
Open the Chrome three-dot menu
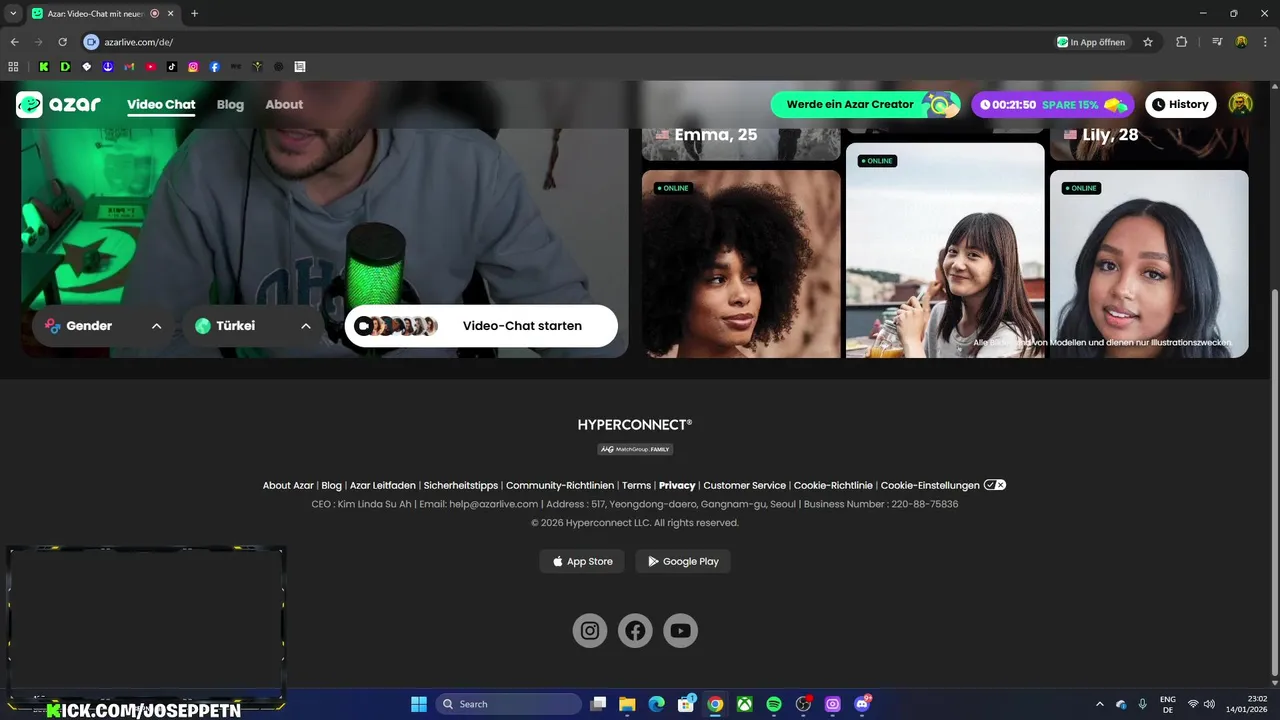[1265, 42]
